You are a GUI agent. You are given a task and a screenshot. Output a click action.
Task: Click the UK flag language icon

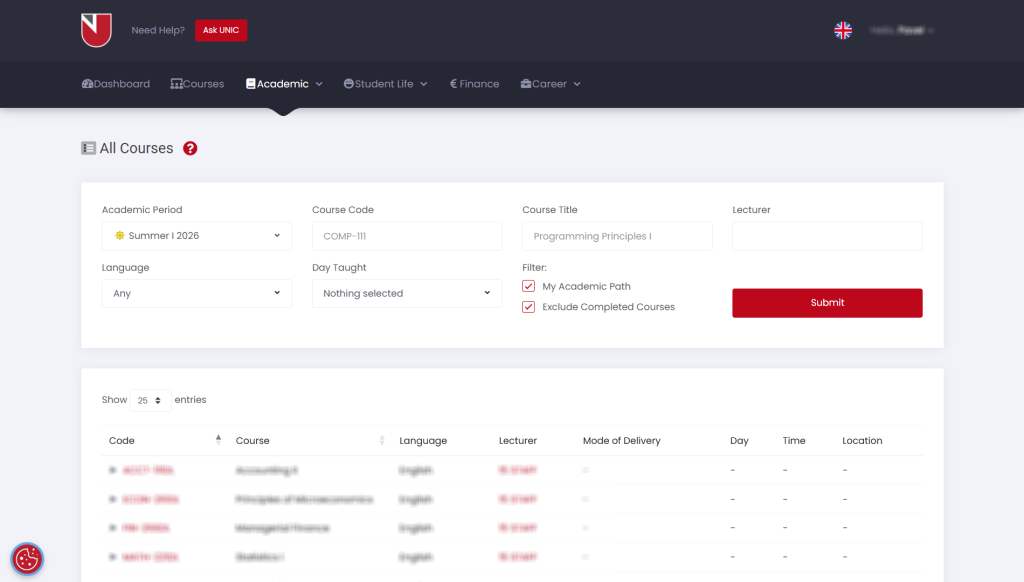[842, 30]
